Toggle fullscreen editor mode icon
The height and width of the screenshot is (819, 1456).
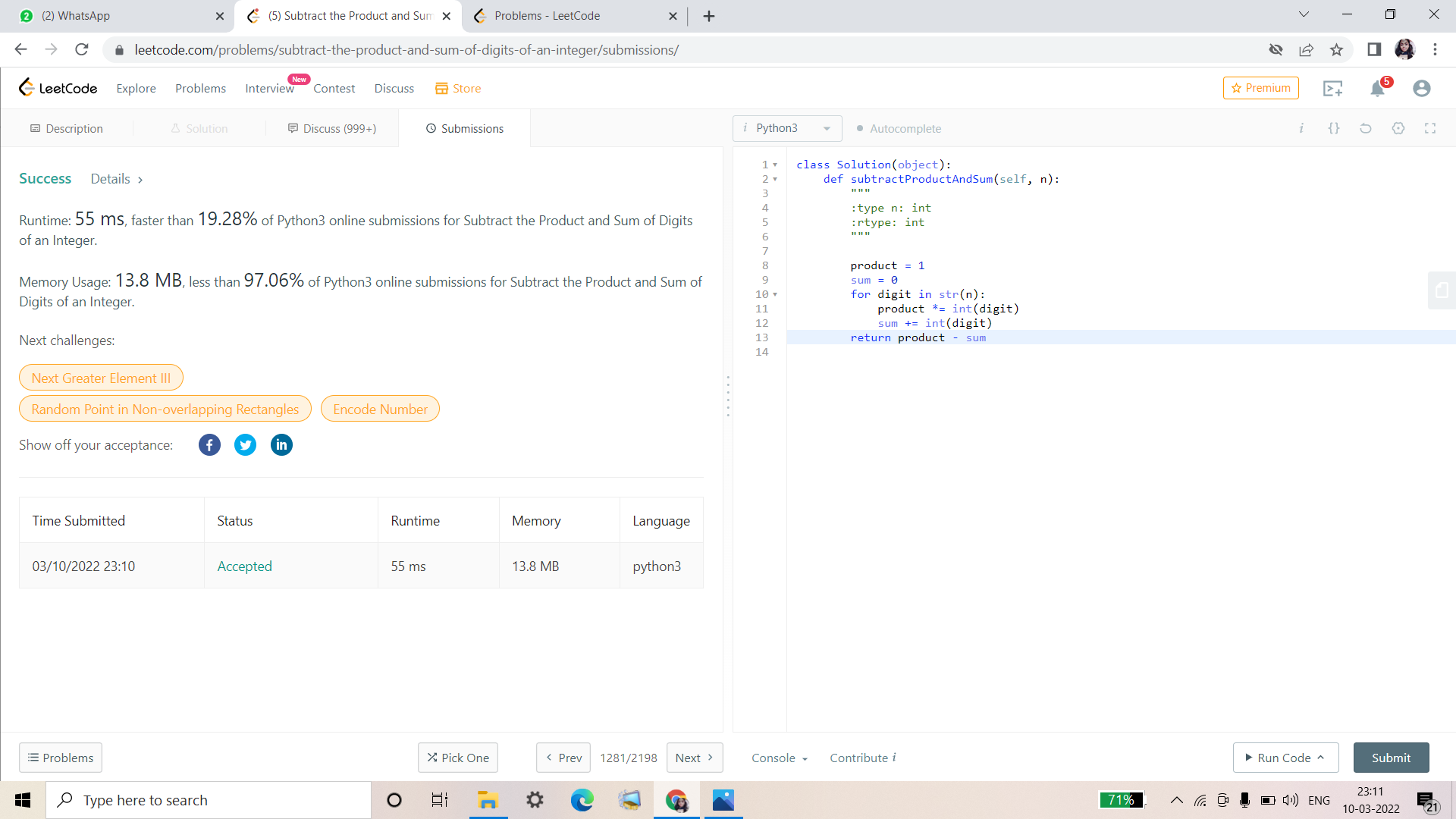[1430, 128]
